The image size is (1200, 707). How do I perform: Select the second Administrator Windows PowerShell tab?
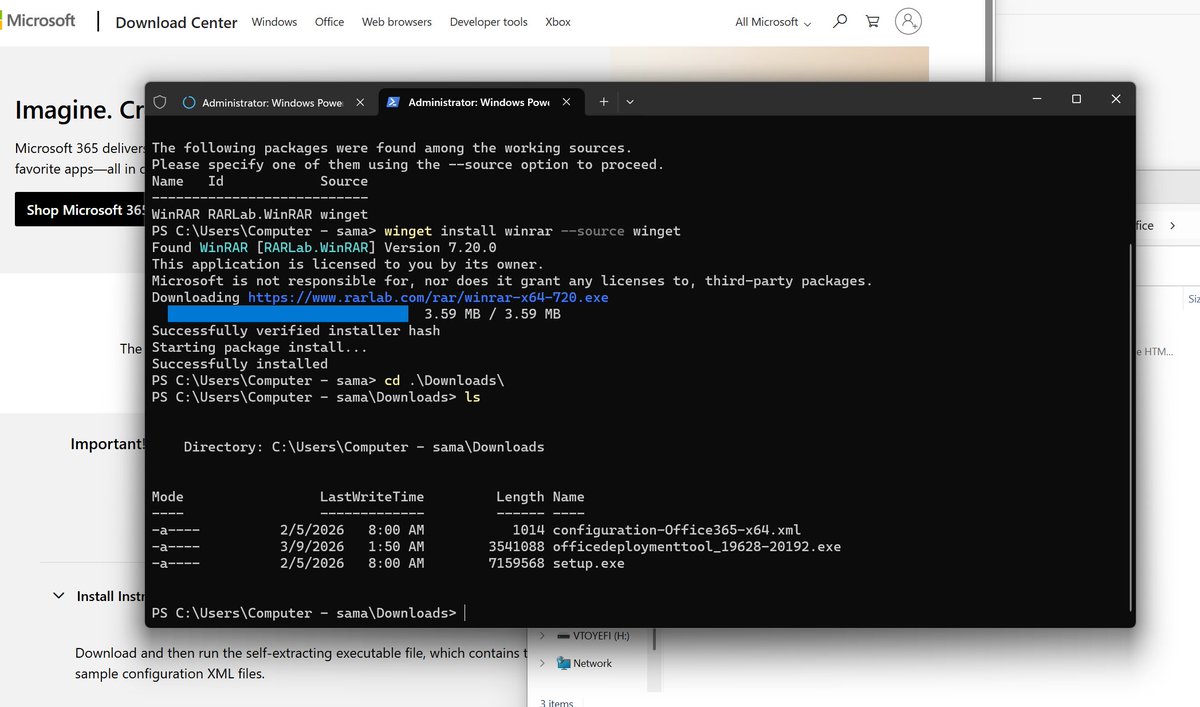[x=479, y=102]
